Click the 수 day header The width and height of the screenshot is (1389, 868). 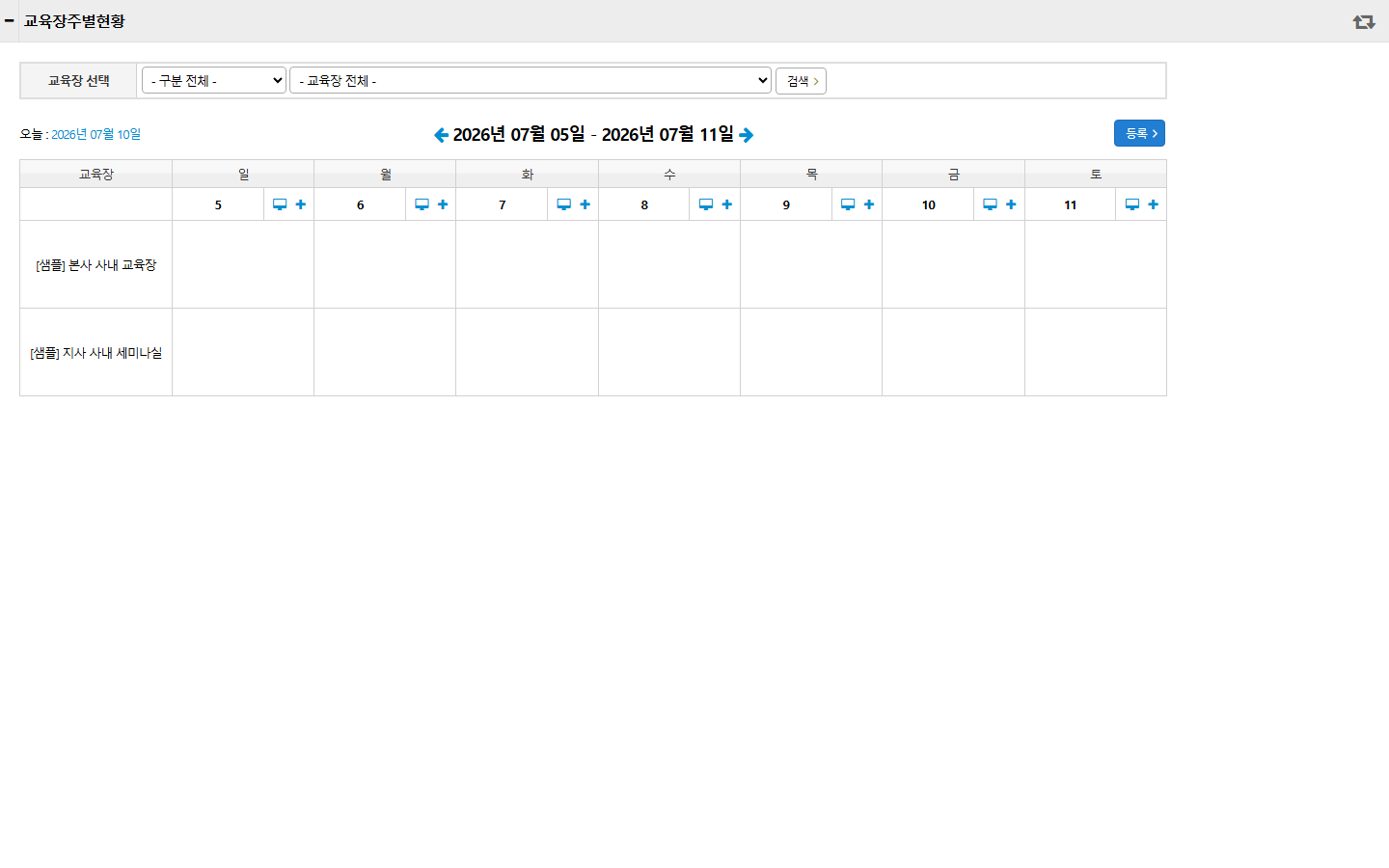[x=669, y=174]
